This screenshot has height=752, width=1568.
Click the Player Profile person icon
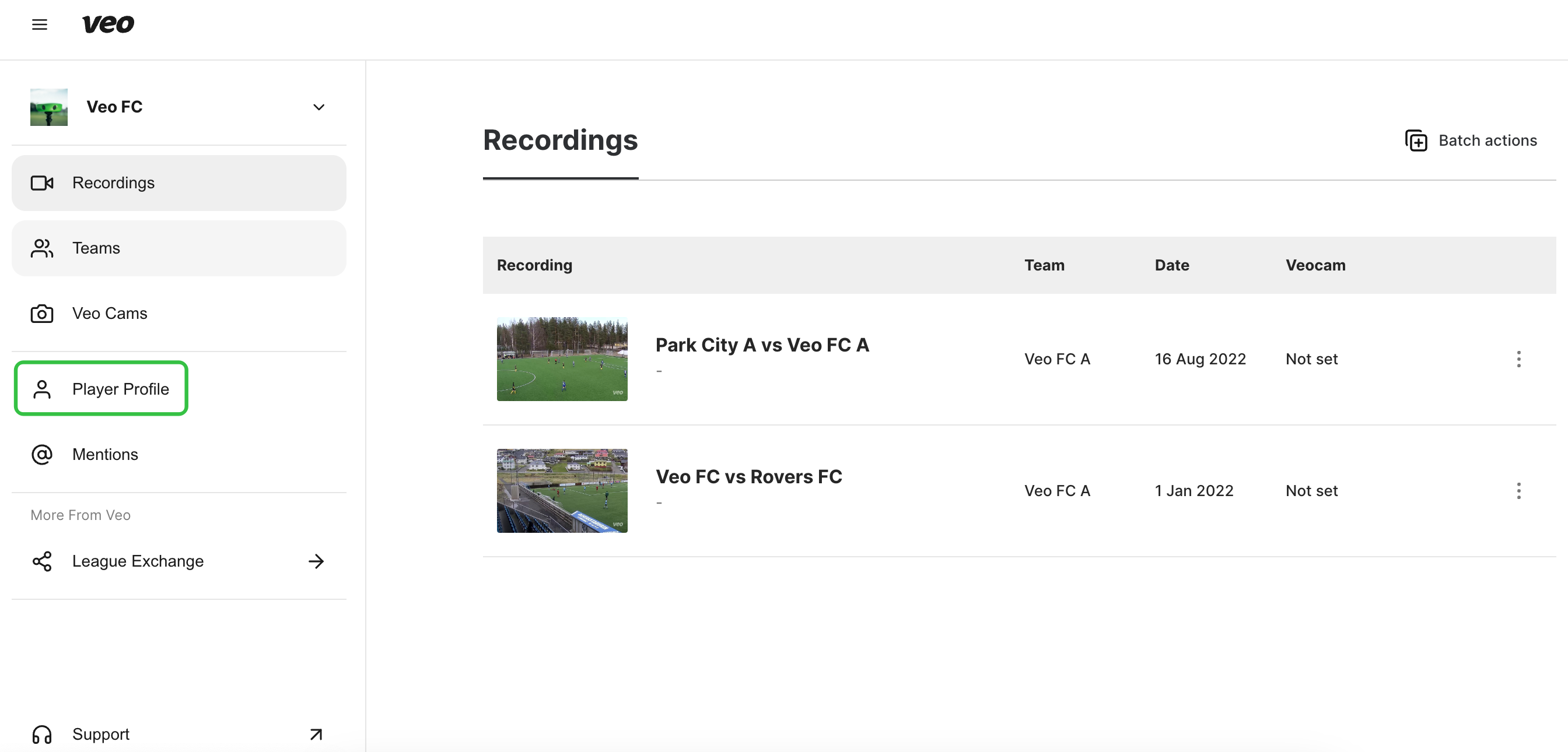(x=42, y=389)
